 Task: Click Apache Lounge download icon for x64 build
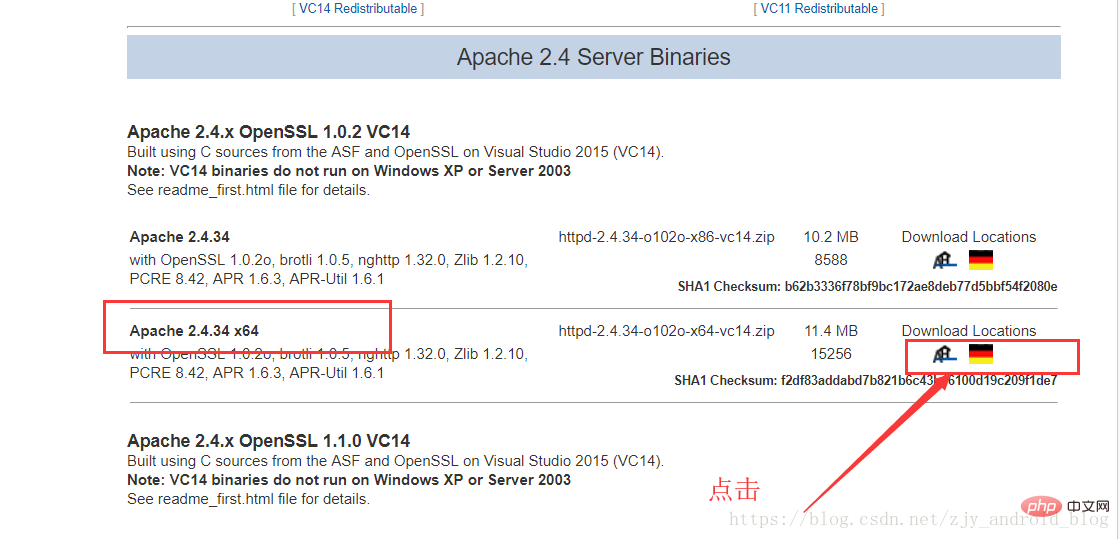click(x=945, y=353)
